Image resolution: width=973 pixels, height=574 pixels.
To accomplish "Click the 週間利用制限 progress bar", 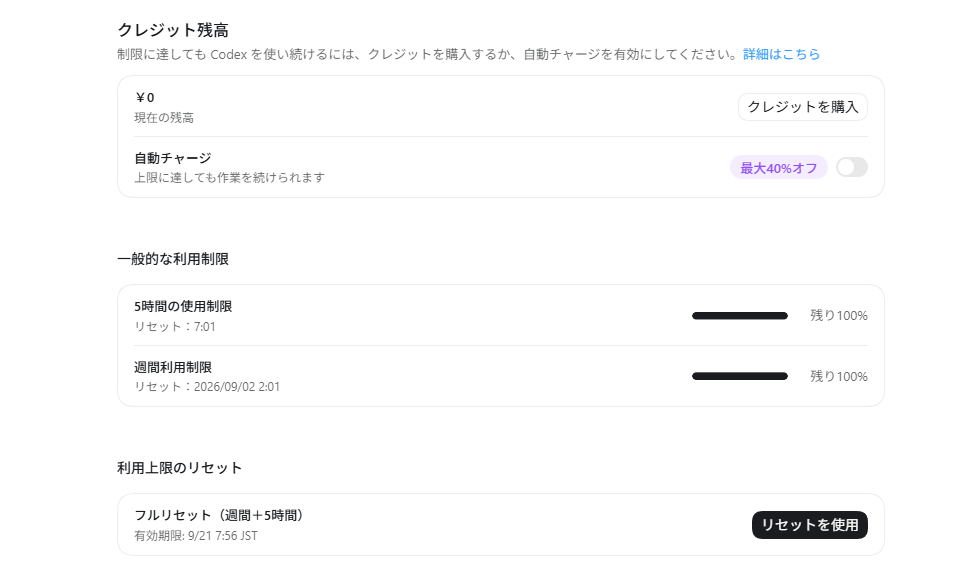I will (x=740, y=376).
